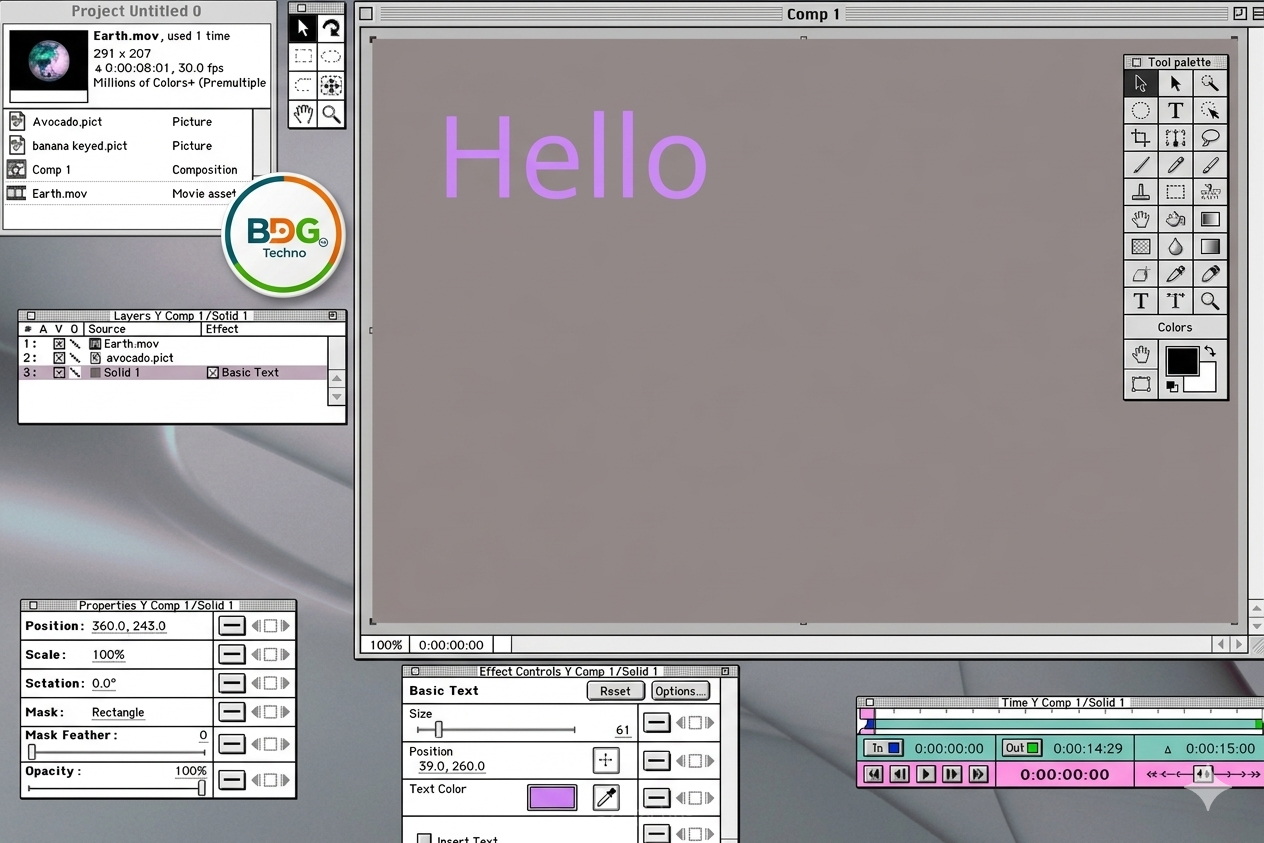
Task: Swap foreground and background colors arrow
Action: [1211, 352]
